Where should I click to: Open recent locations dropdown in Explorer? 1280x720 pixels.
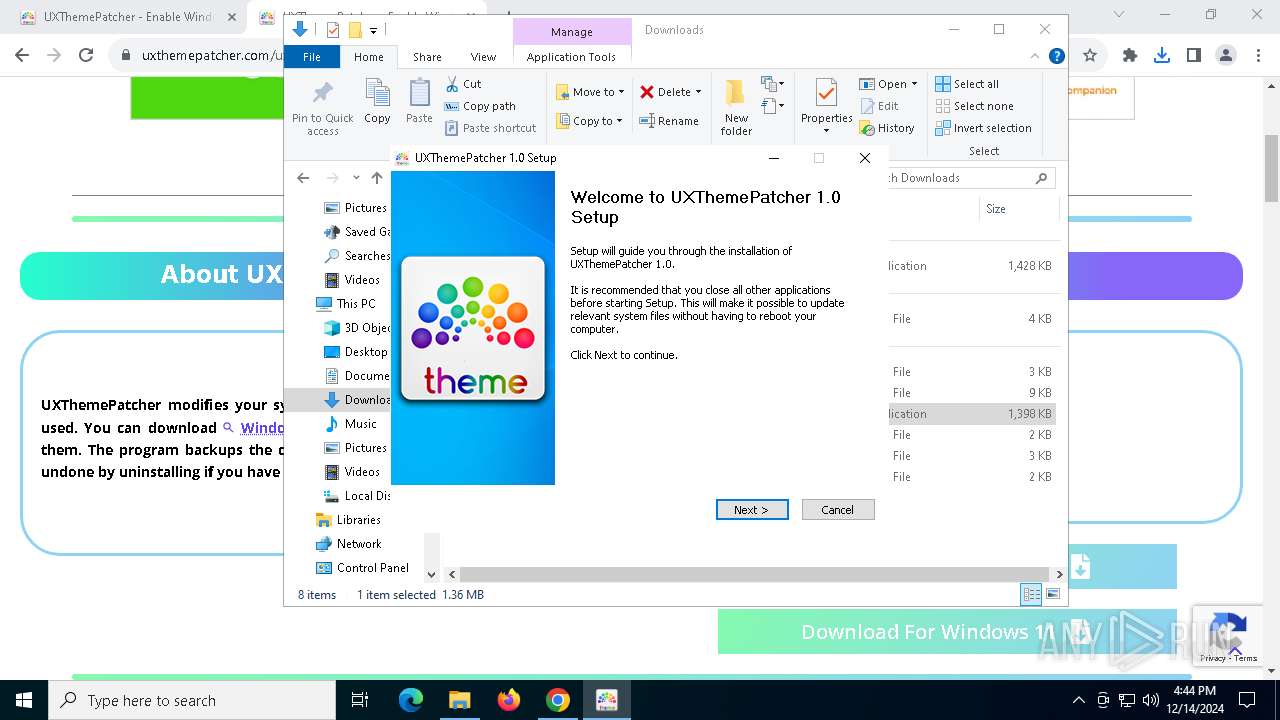(x=356, y=178)
